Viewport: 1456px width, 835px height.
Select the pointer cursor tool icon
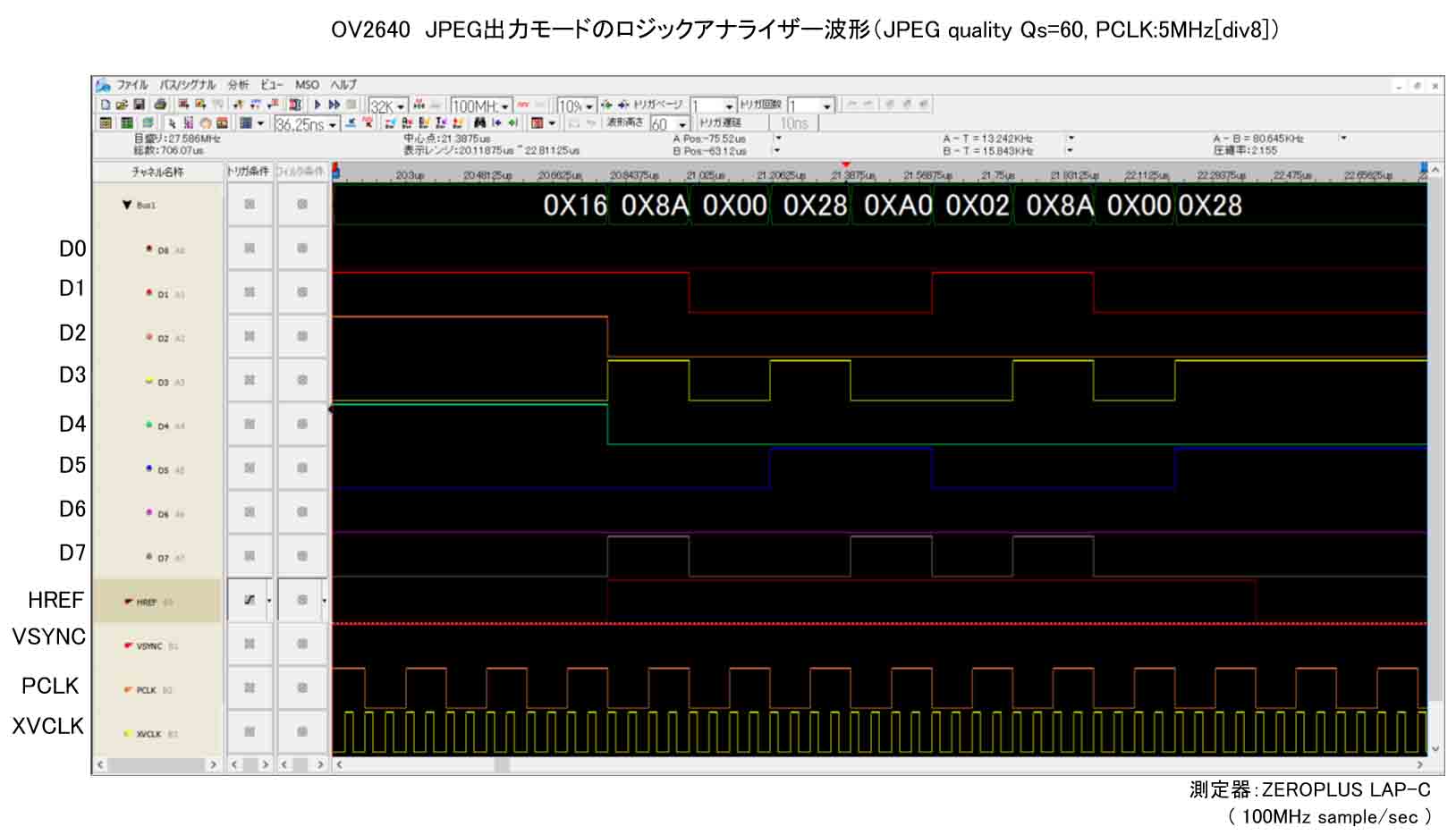172,123
